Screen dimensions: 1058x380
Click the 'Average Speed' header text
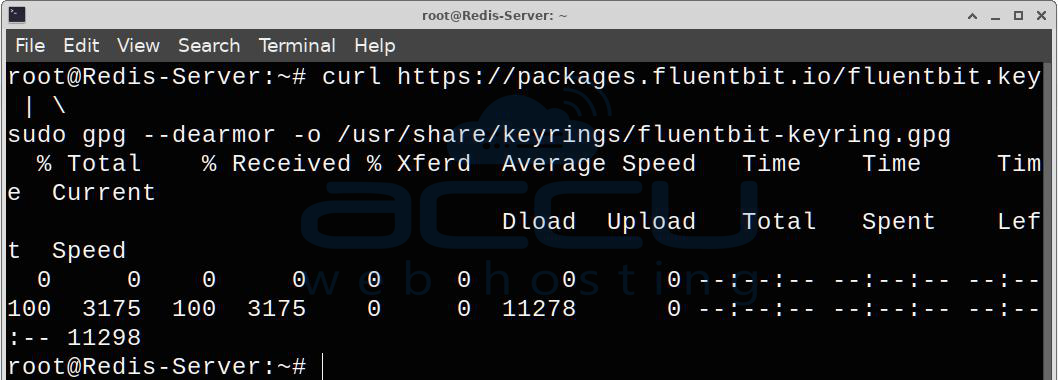click(598, 164)
